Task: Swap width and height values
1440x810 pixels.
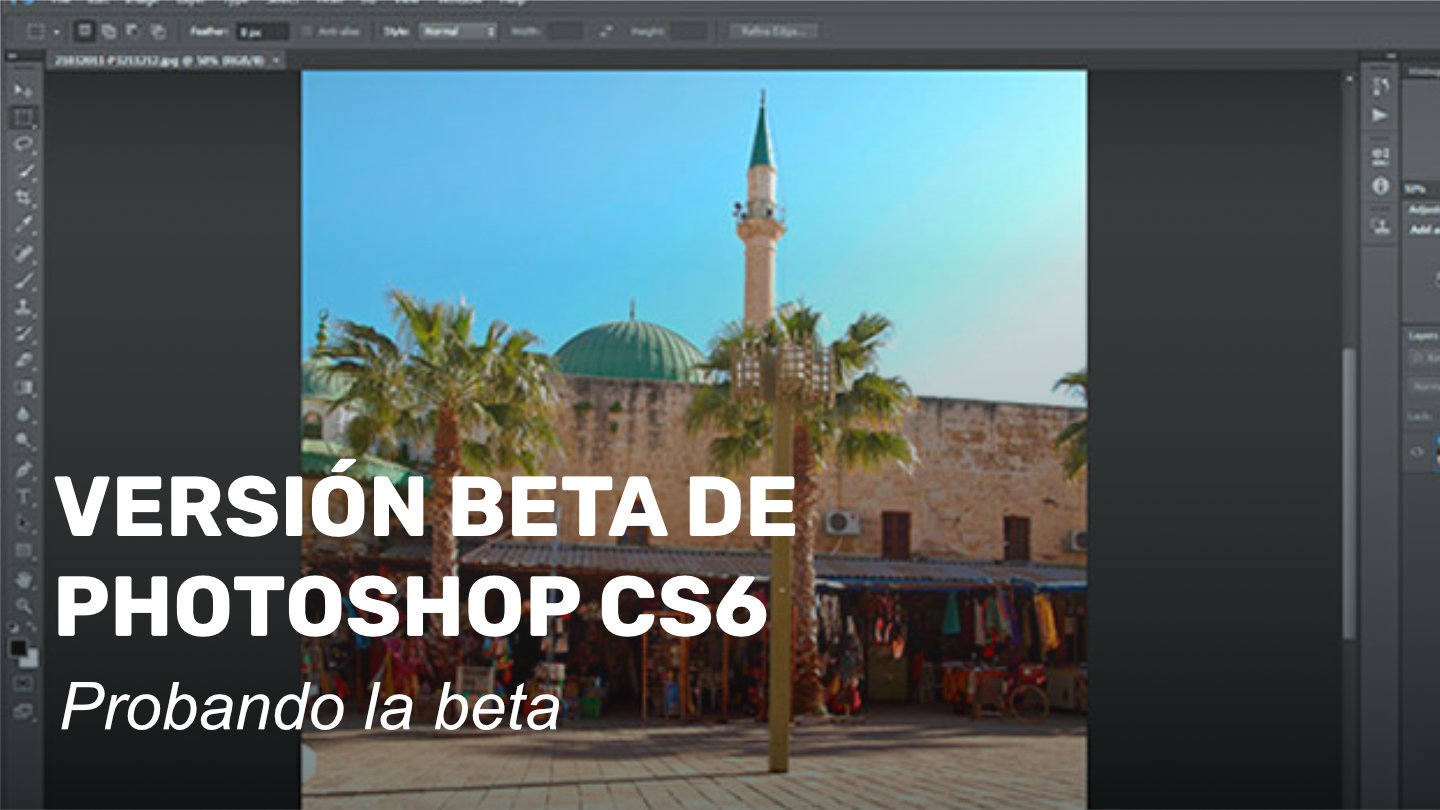Action: [x=606, y=31]
